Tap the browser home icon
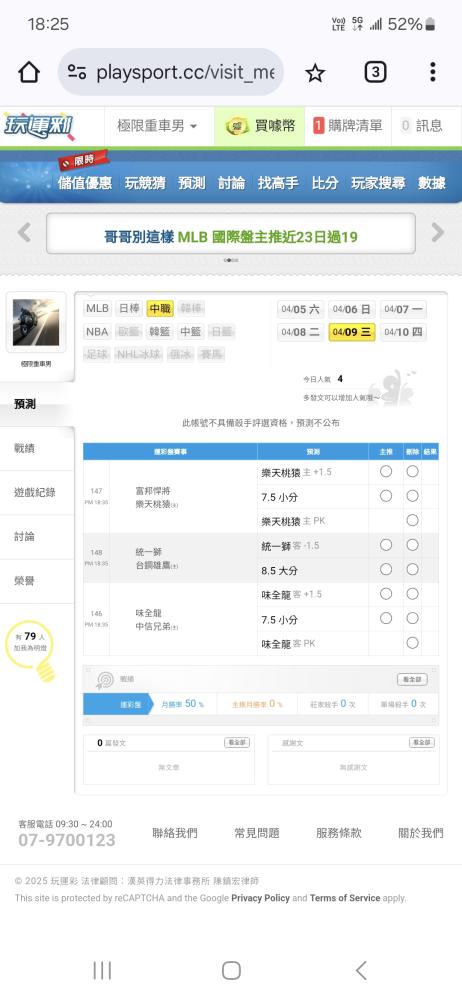Screen dimensions: 462x1000 point(29,72)
